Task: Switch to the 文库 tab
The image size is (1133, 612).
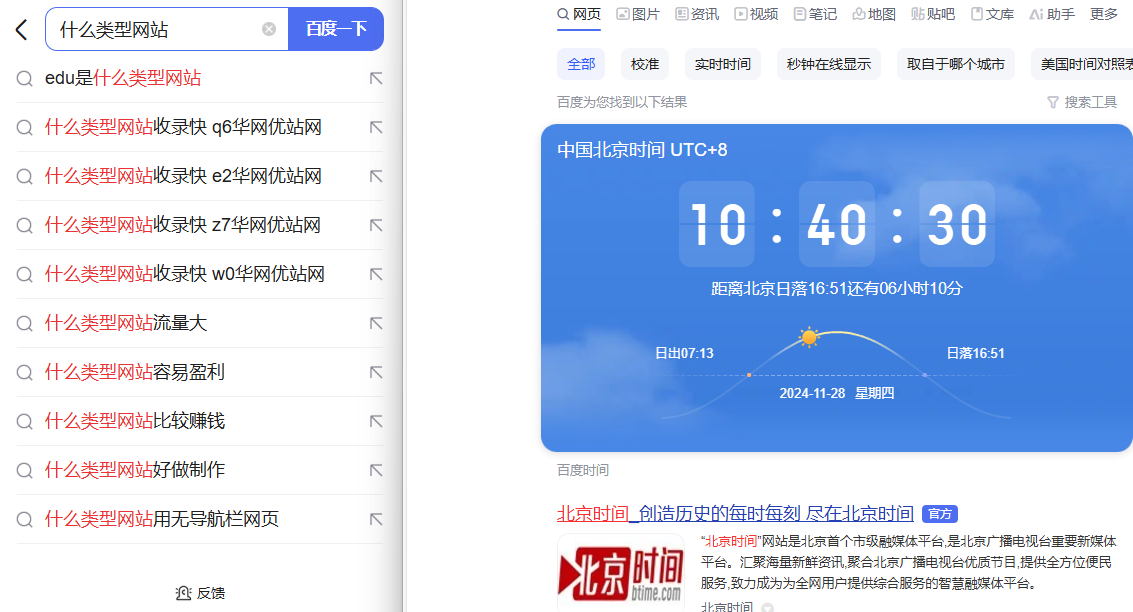Action: pyautogui.click(x=992, y=14)
